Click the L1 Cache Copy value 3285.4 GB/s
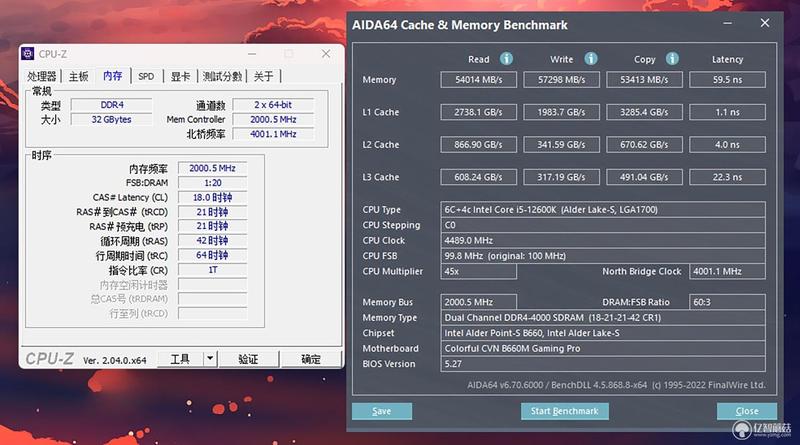800x445 pixels. (x=644, y=112)
